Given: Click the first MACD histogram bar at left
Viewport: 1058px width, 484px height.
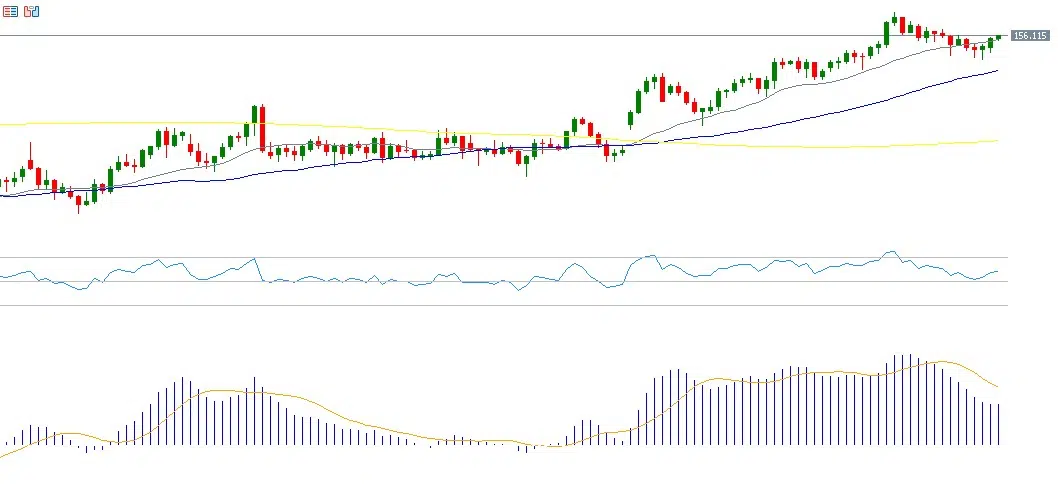Looking at the screenshot, I should pyautogui.click(x=6, y=443).
